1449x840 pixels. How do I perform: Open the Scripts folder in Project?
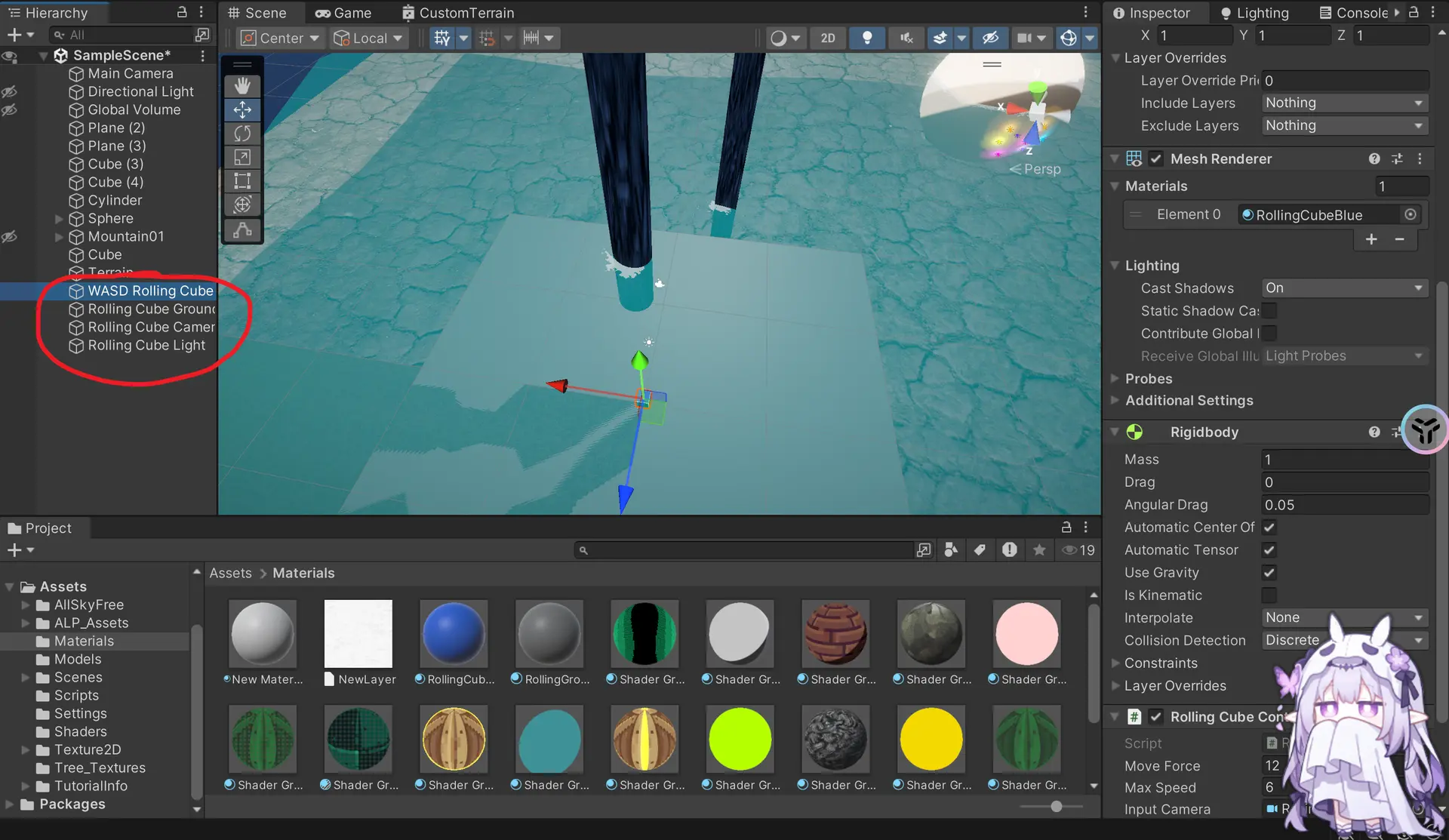point(76,695)
